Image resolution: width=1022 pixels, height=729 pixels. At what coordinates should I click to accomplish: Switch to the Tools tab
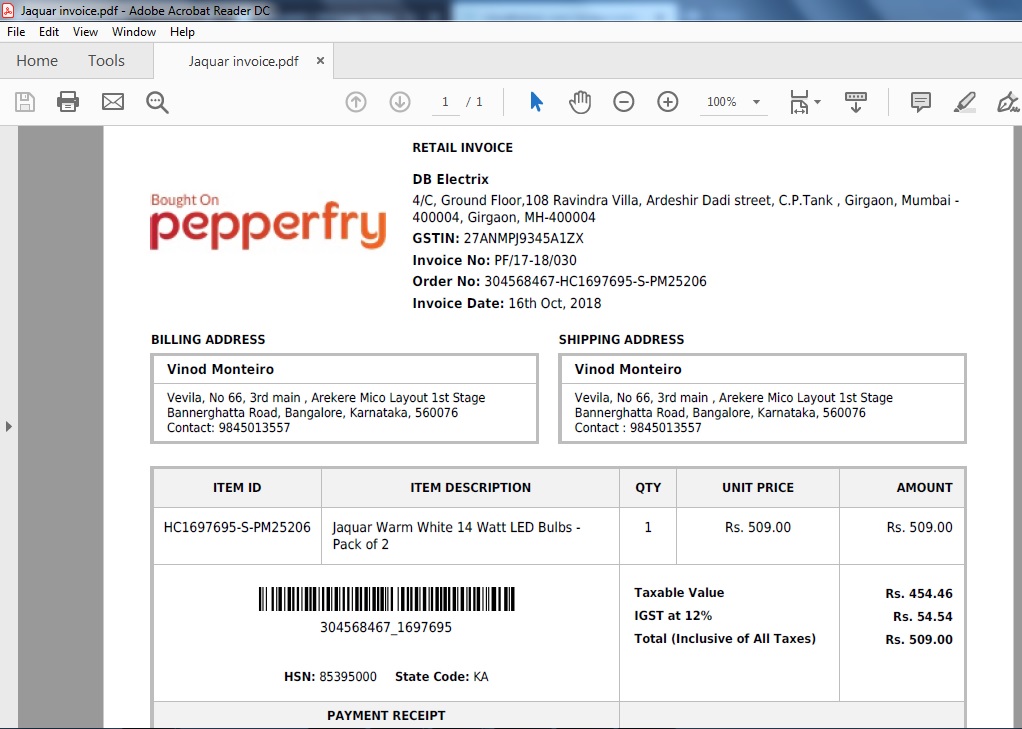click(106, 61)
